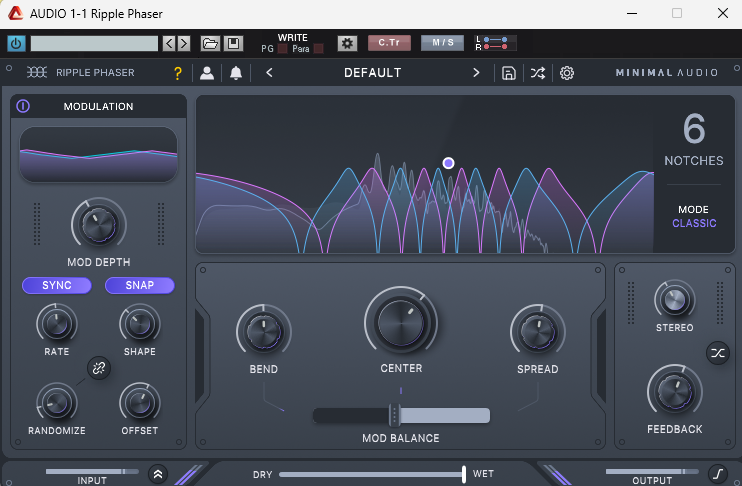
Task: Click the Bend knob
Action: pyautogui.click(x=264, y=331)
